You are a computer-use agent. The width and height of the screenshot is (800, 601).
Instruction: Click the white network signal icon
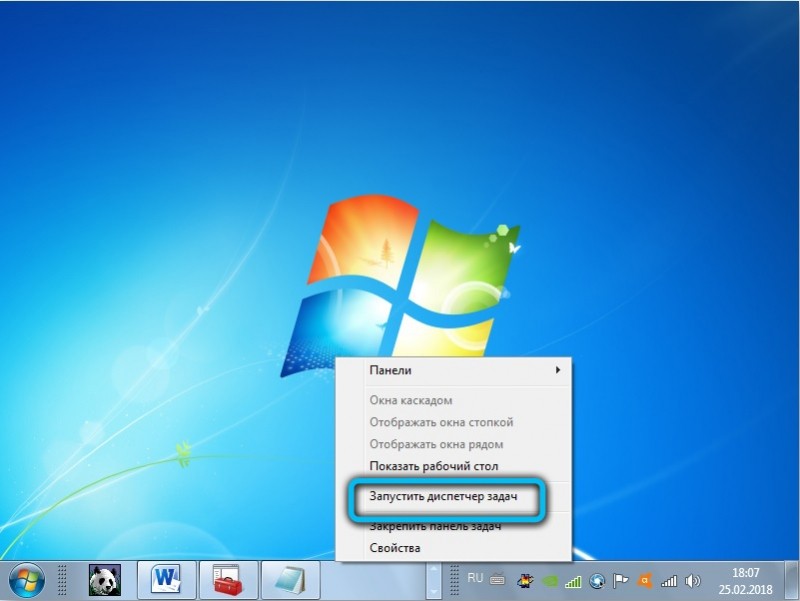(669, 581)
